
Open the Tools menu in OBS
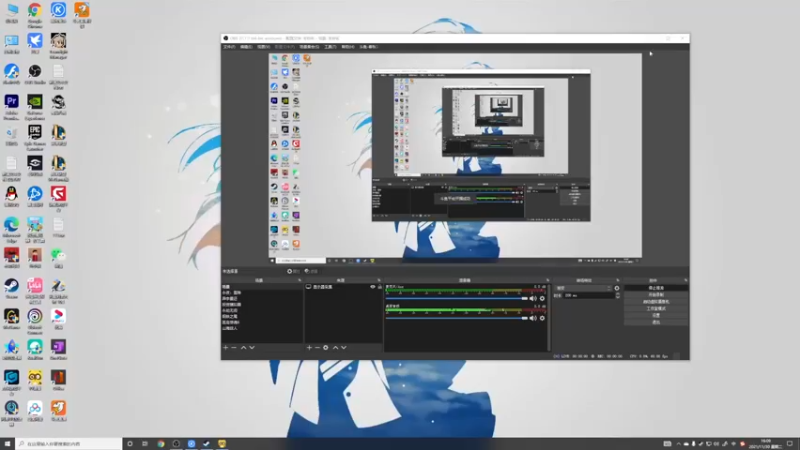point(330,47)
